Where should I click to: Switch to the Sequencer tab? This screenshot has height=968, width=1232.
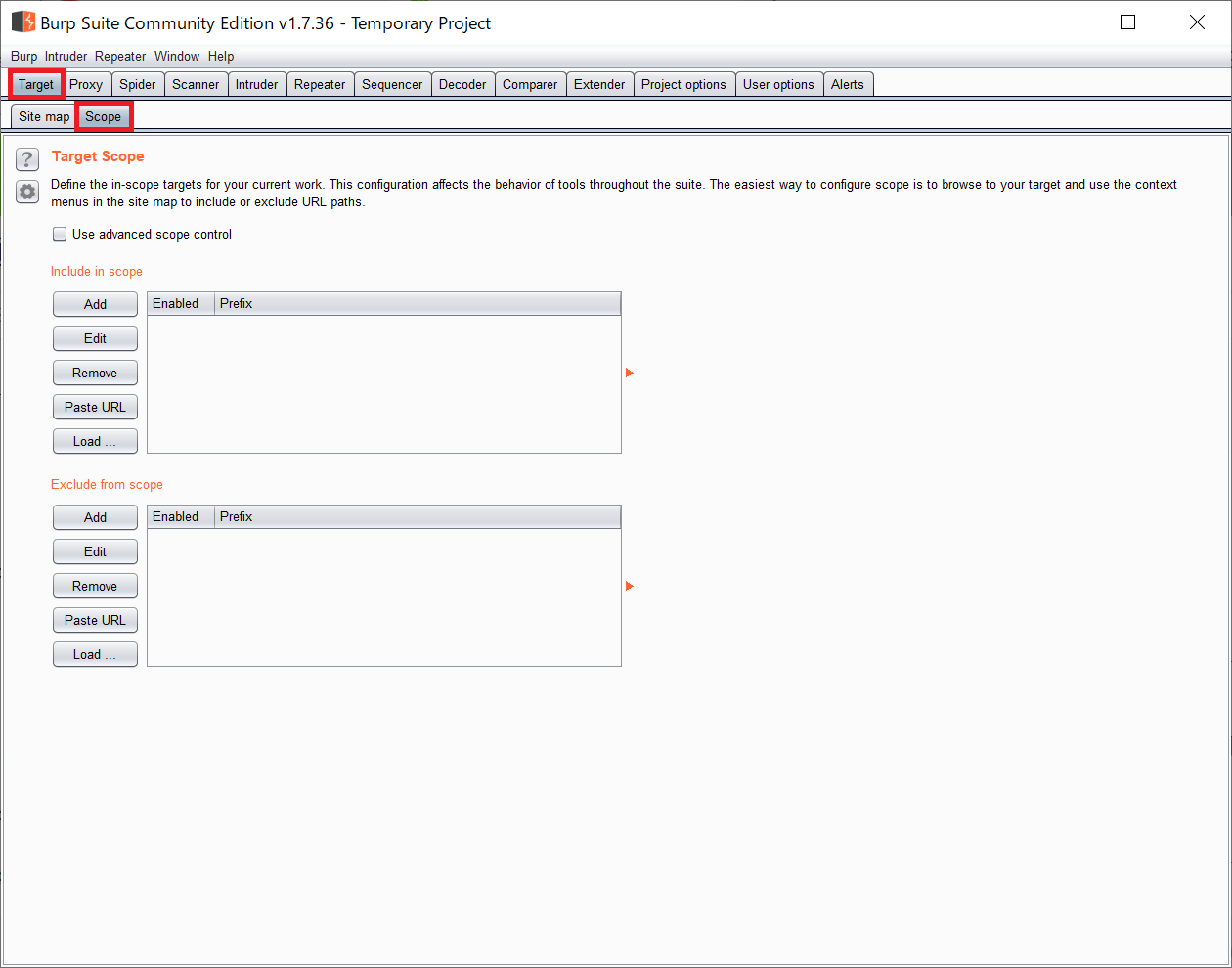click(392, 84)
